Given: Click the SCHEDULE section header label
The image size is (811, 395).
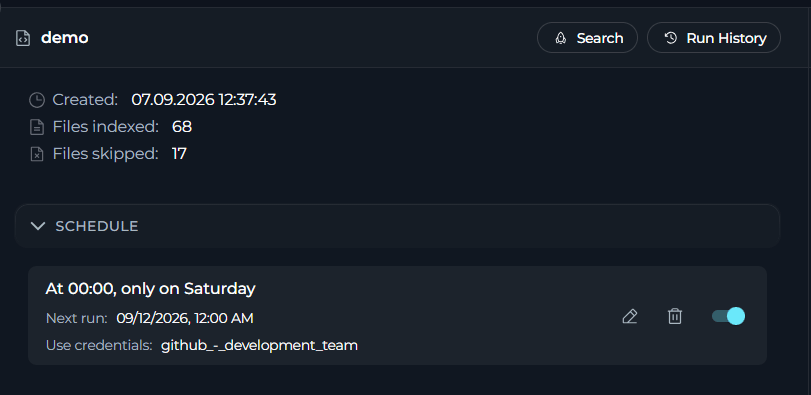Looking at the screenshot, I should (x=97, y=226).
